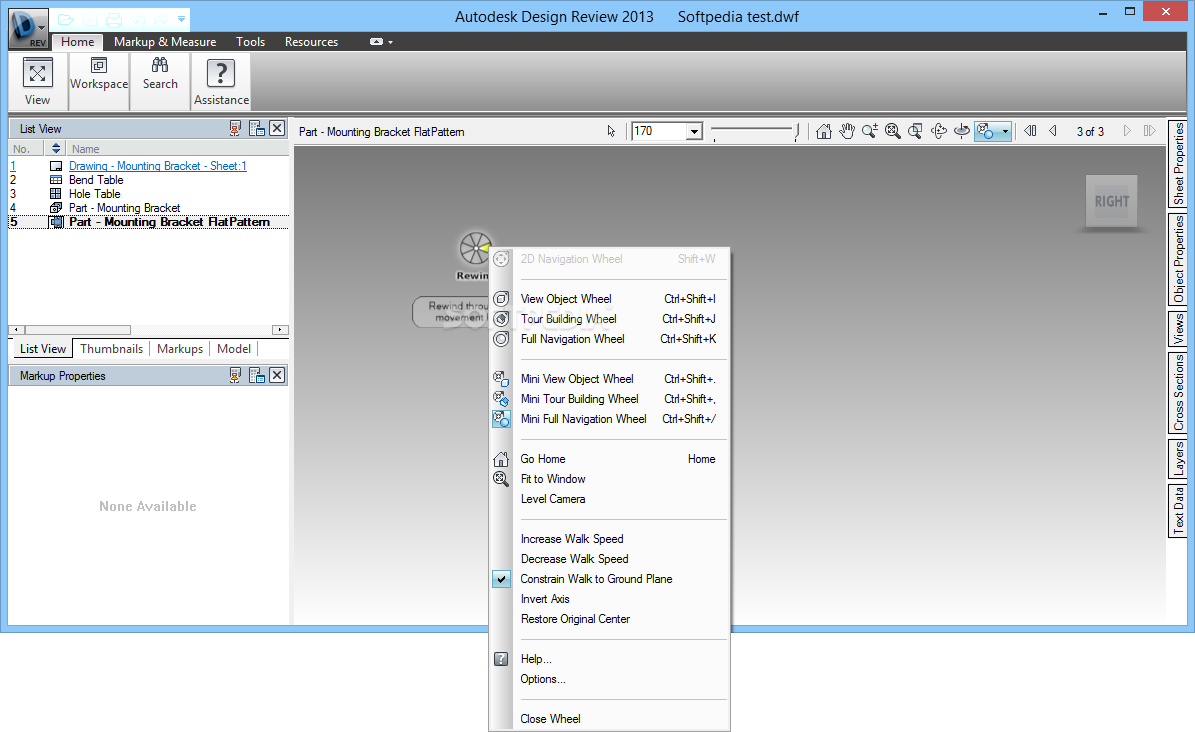Choose Mini Full Navigation Wheel option

[x=609, y=419]
